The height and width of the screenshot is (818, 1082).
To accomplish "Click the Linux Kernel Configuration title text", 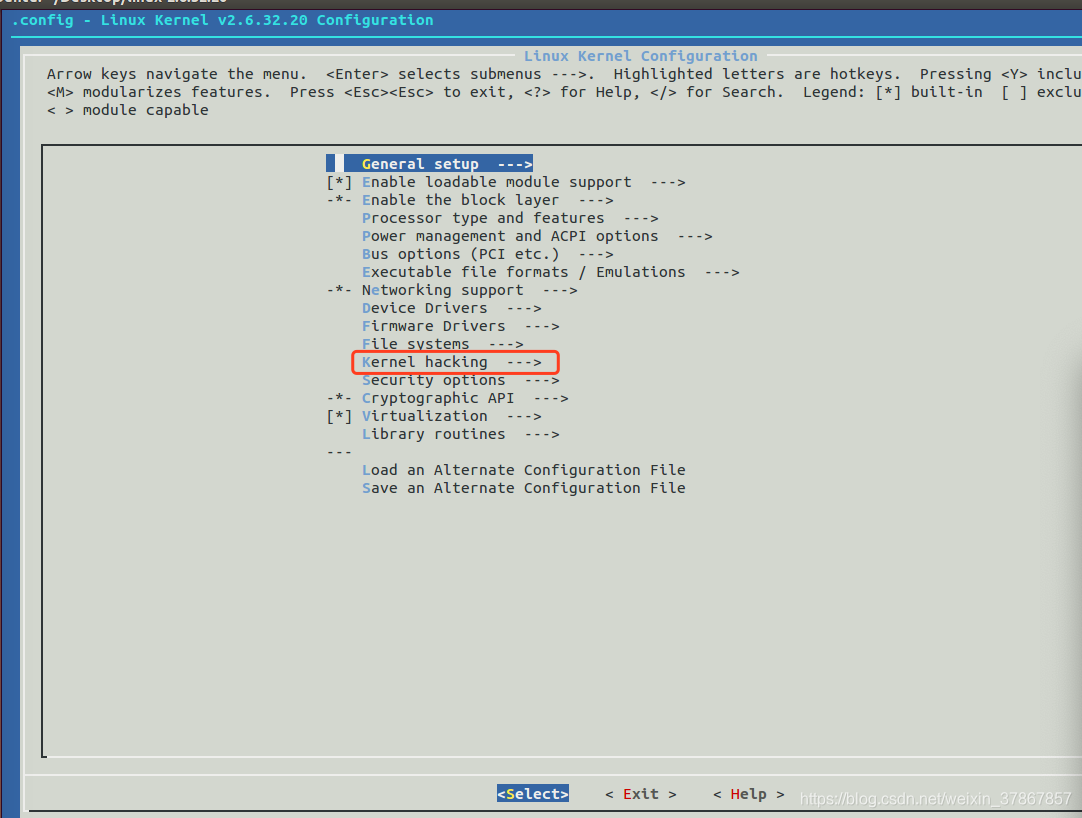I will (x=640, y=56).
